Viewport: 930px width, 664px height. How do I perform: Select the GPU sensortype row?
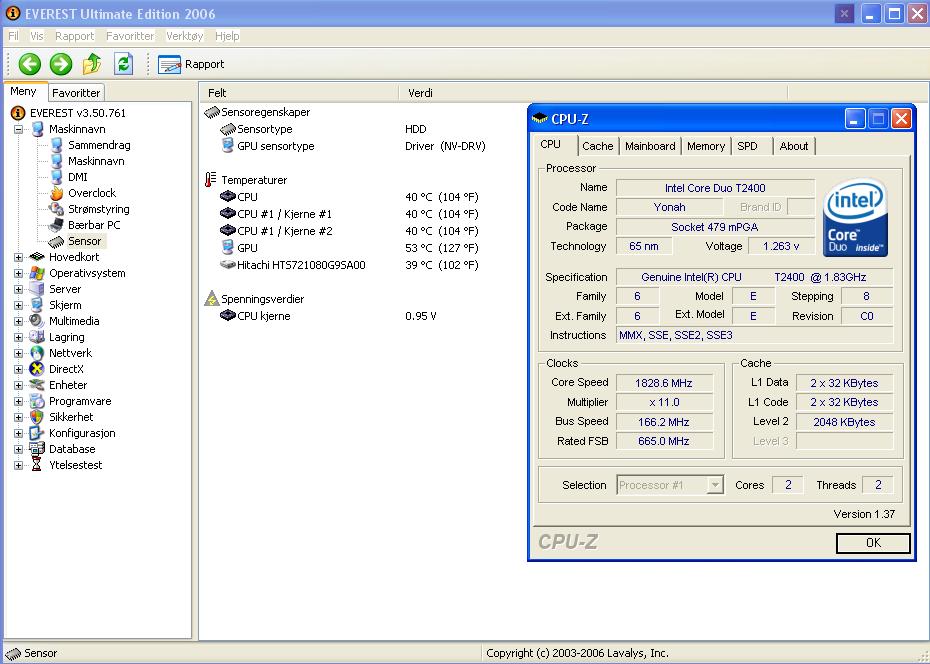coord(352,146)
